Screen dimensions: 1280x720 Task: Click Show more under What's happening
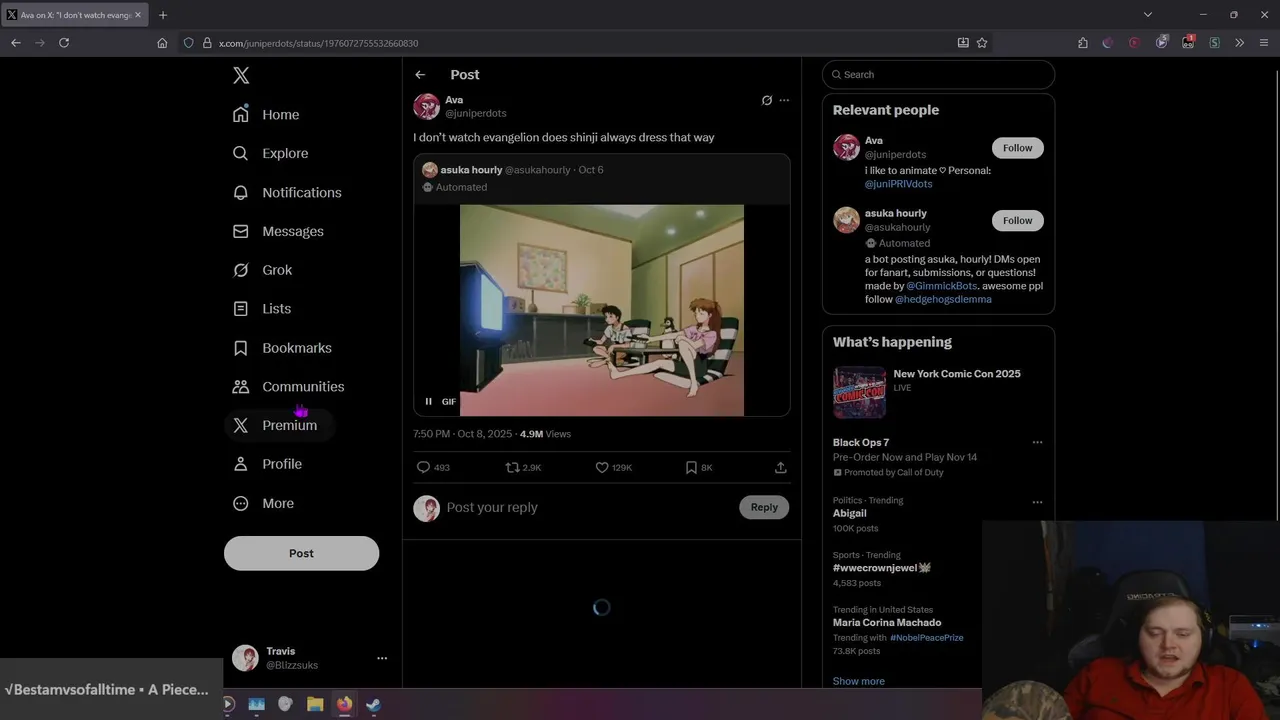coord(858,681)
